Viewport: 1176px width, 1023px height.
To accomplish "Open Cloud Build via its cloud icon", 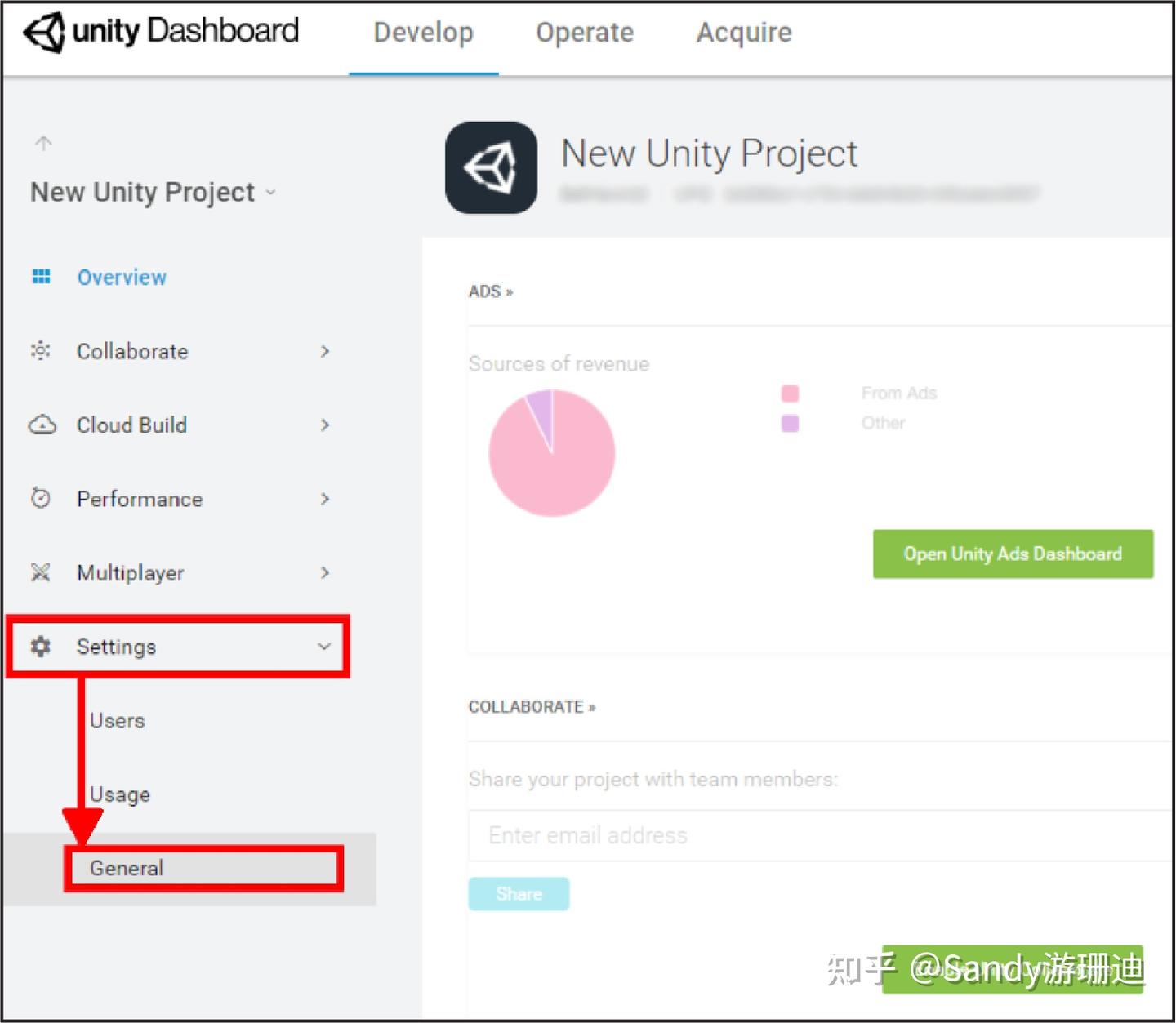I will [41, 425].
